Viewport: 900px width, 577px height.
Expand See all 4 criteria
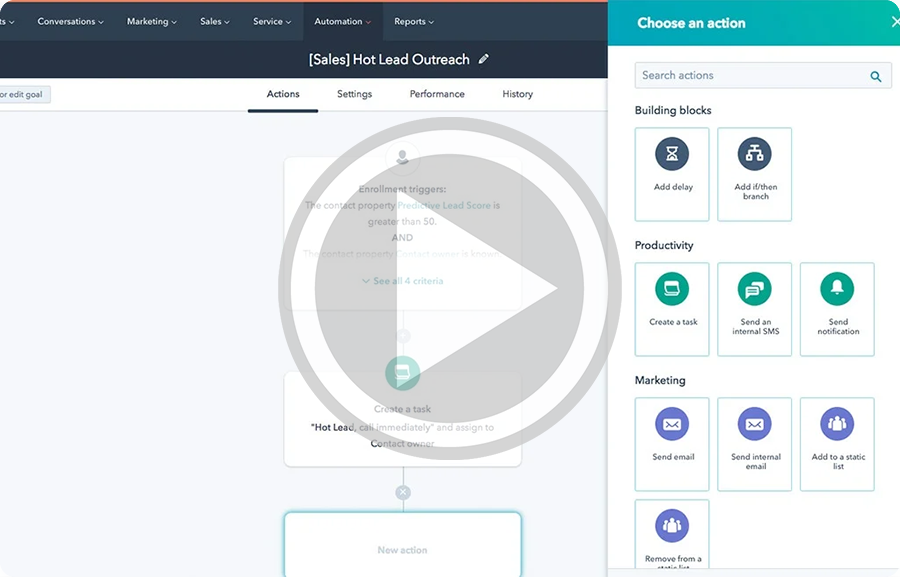point(403,281)
